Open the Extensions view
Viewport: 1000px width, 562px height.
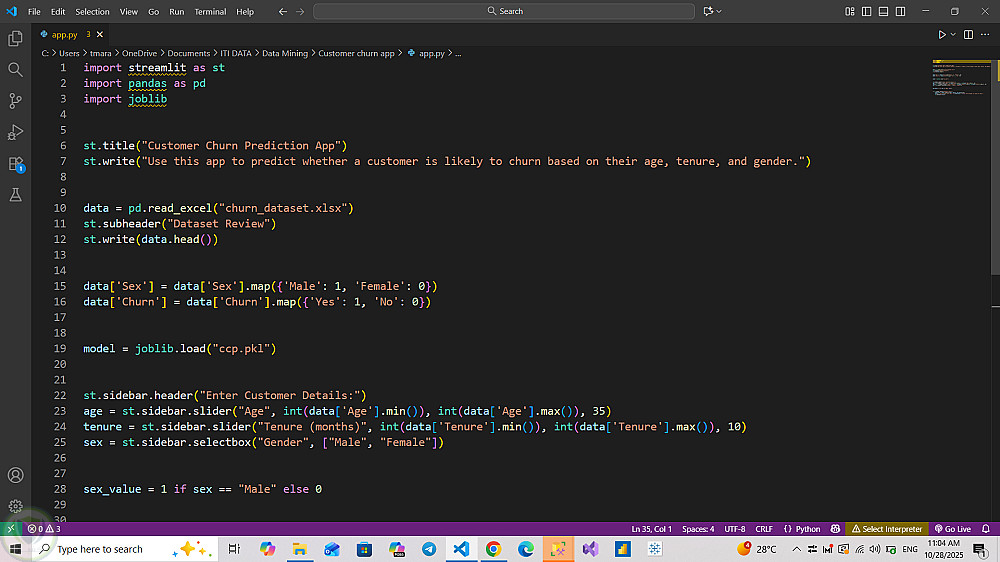pyautogui.click(x=15, y=163)
